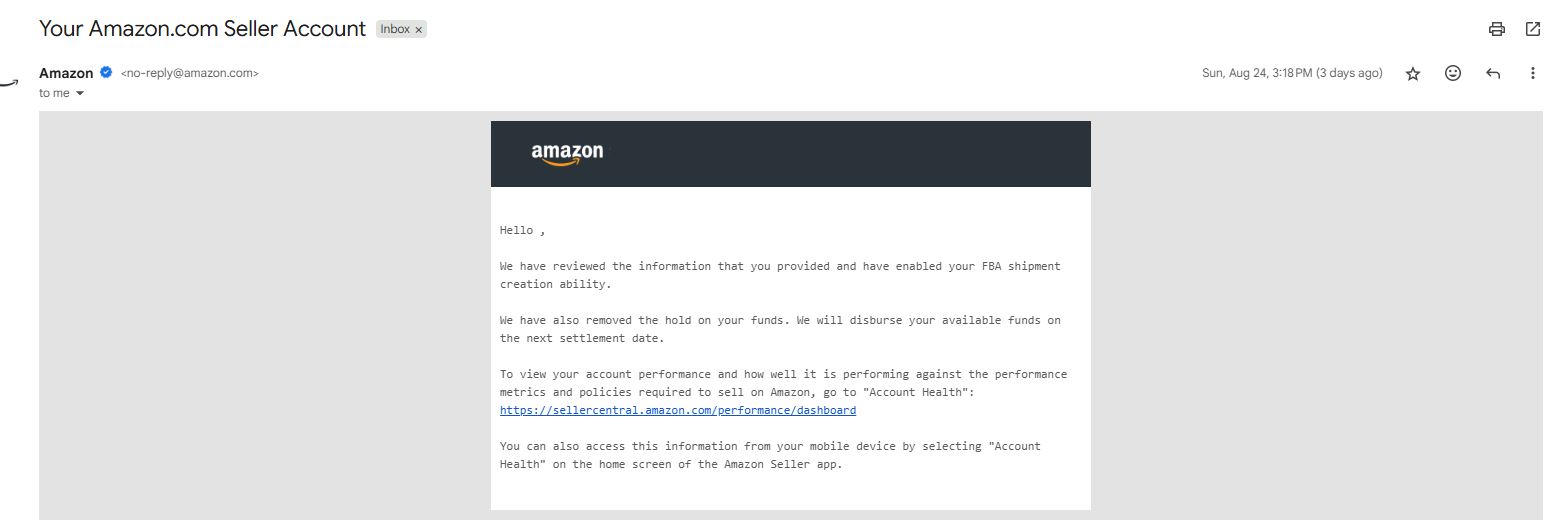Open the three-dot More options menu

[x=1532, y=73]
